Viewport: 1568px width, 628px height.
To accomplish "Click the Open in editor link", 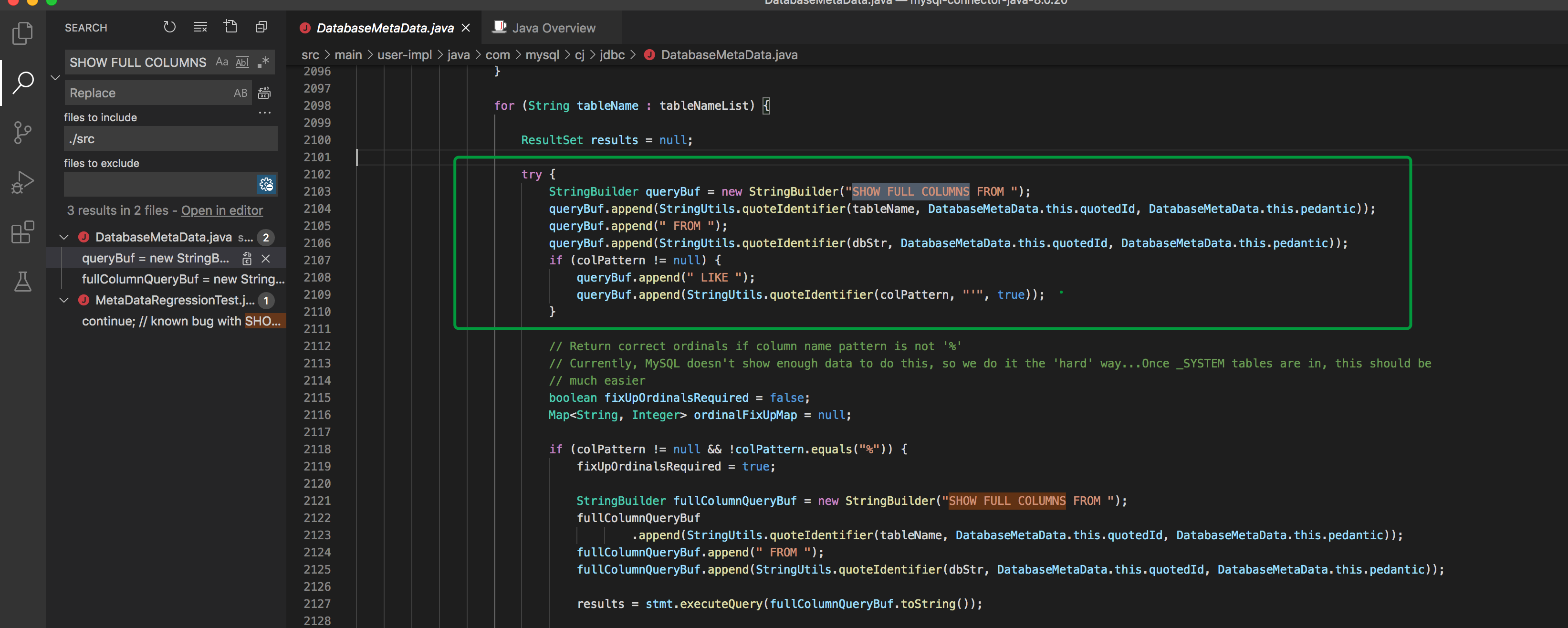I will coord(221,210).
